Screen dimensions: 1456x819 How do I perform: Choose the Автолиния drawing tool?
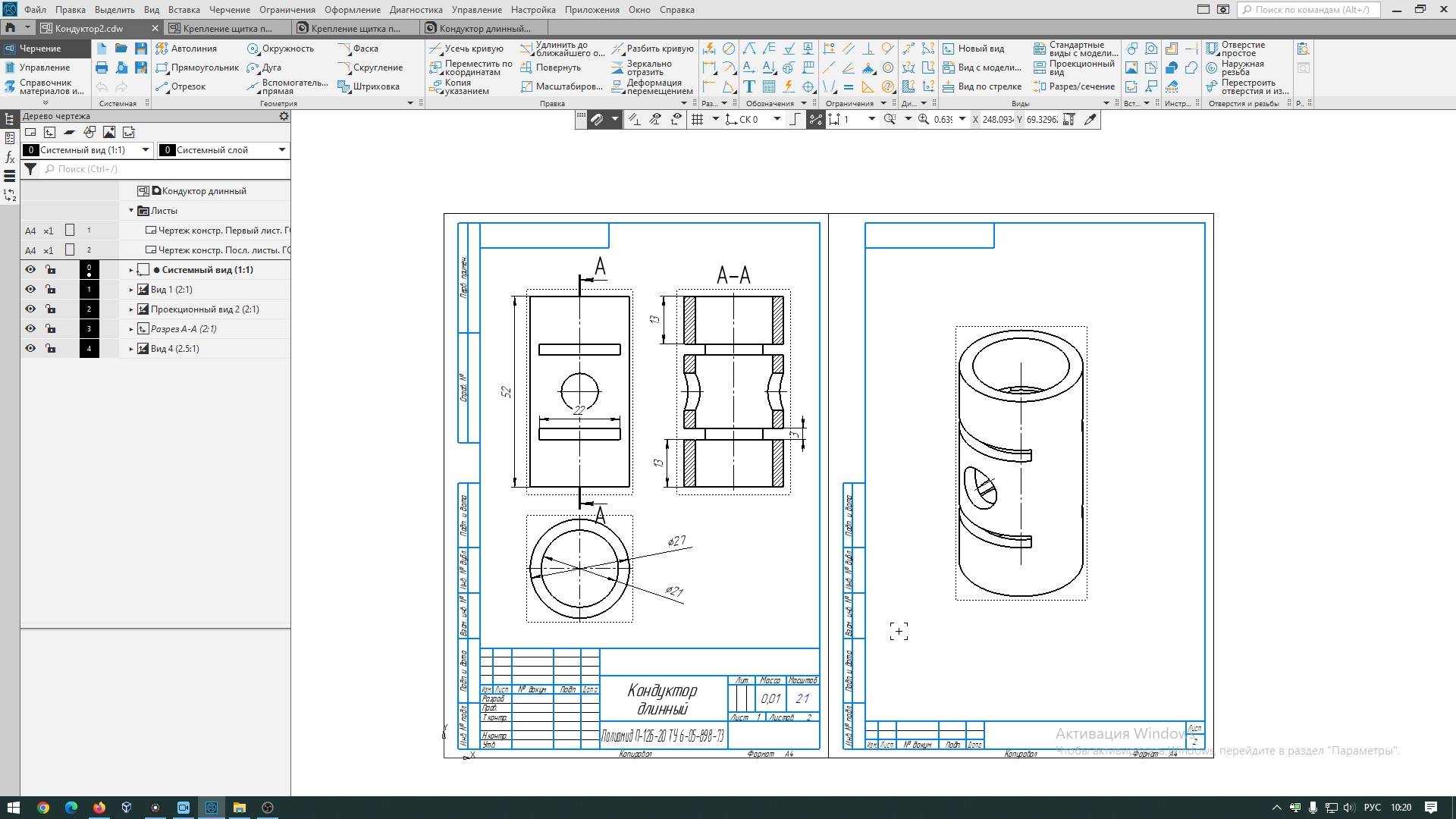[187, 49]
